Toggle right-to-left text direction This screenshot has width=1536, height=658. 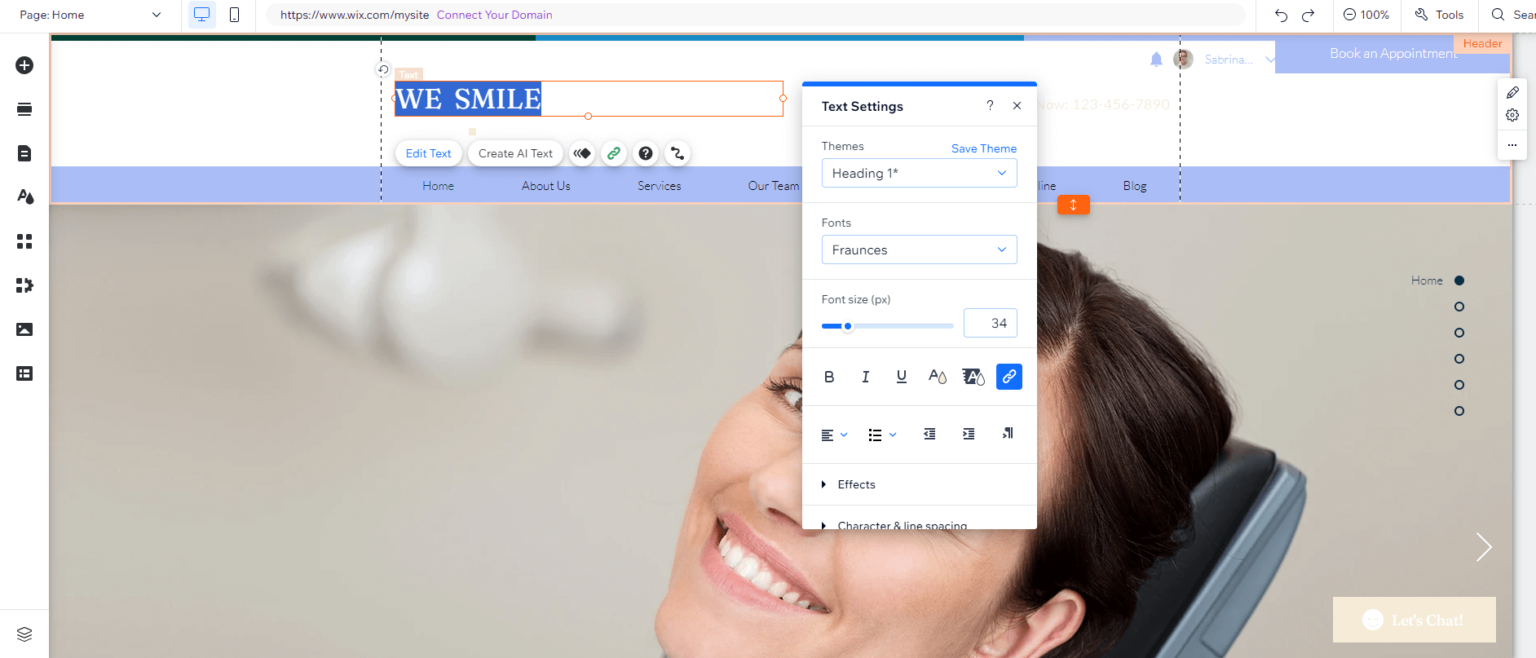[x=1007, y=433]
